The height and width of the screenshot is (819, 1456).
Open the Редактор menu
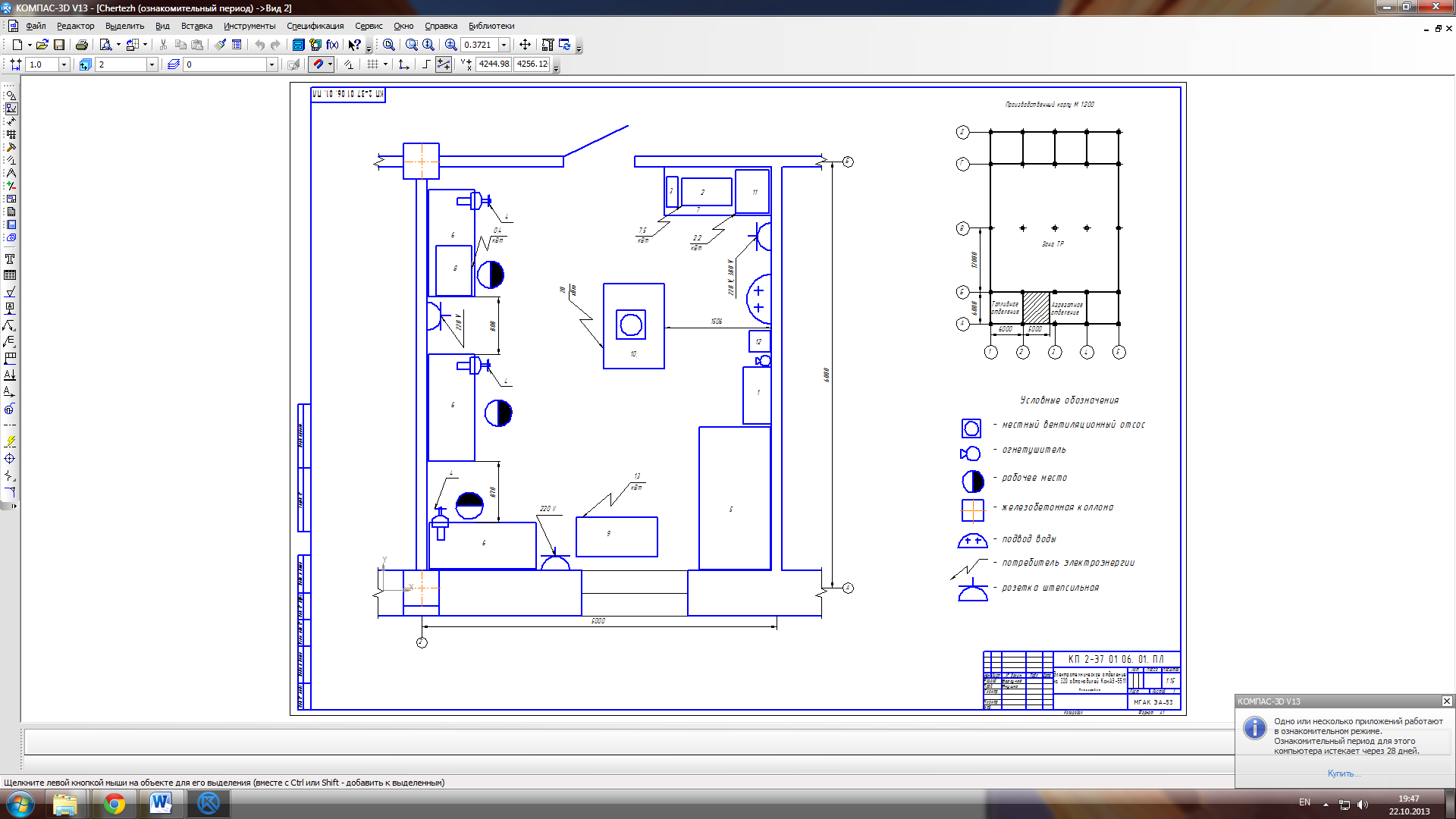click(x=76, y=26)
